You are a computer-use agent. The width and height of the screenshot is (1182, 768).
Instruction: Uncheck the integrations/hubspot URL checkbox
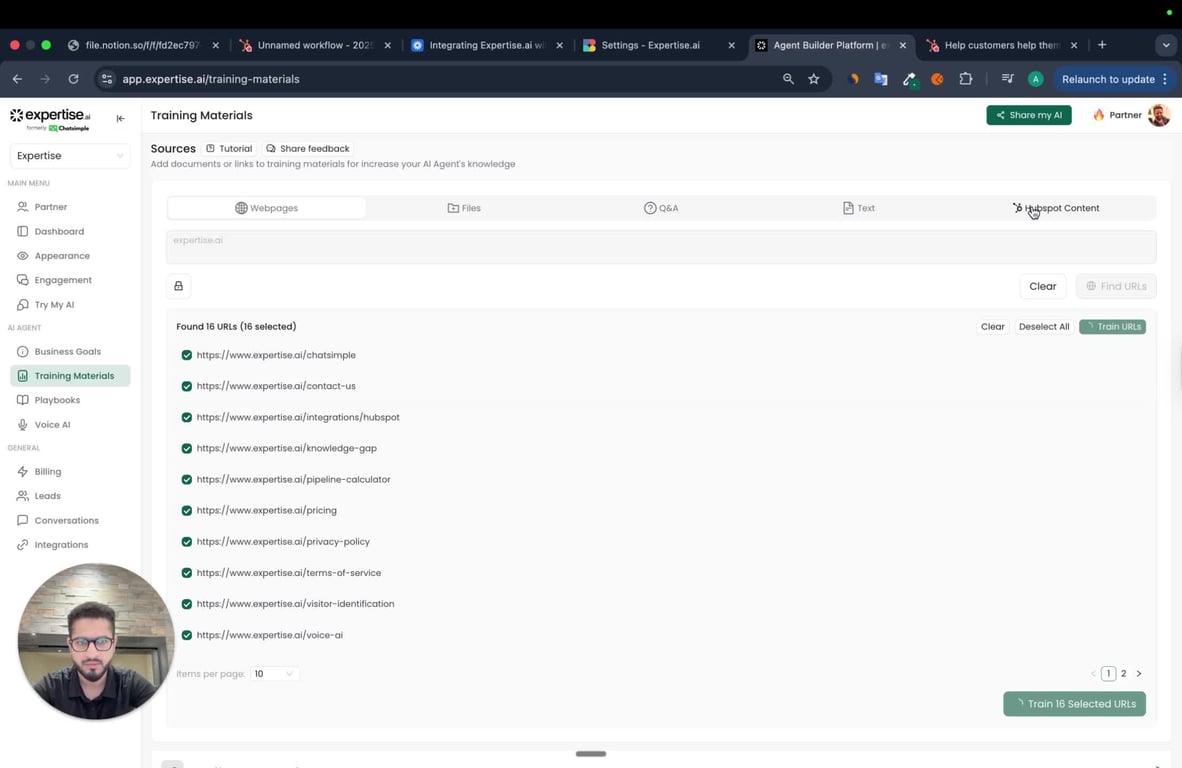(x=186, y=418)
